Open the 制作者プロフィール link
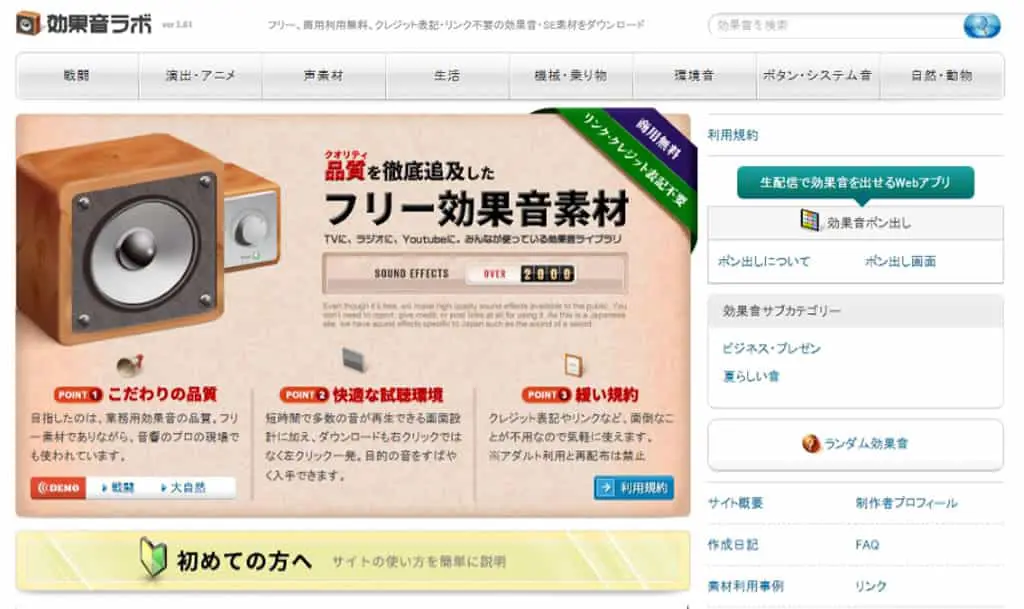1024x609 pixels. 906,503
